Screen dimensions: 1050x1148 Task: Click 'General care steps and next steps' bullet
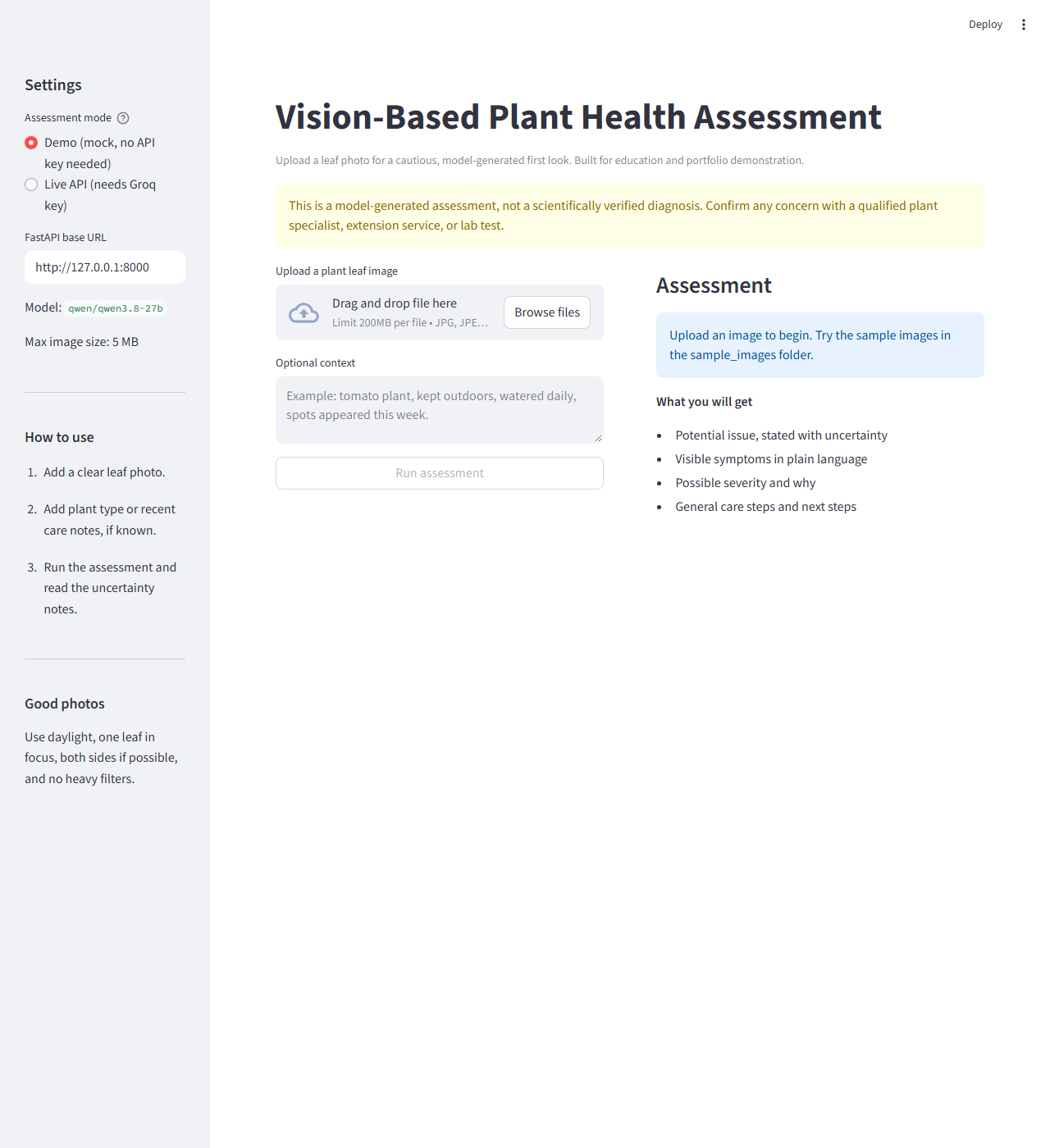click(x=765, y=507)
